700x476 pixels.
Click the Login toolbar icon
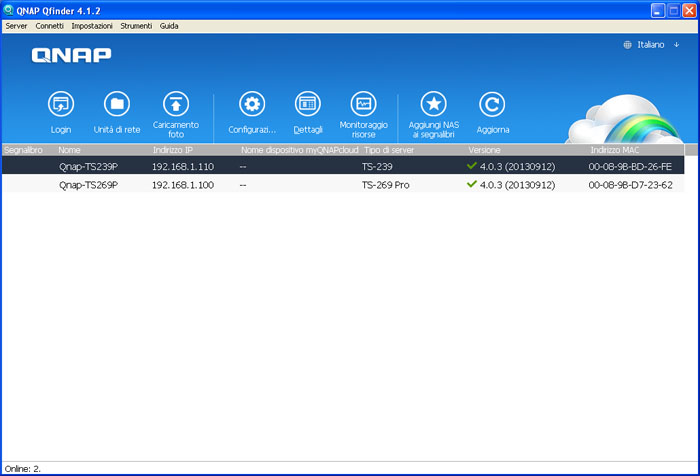click(x=61, y=104)
